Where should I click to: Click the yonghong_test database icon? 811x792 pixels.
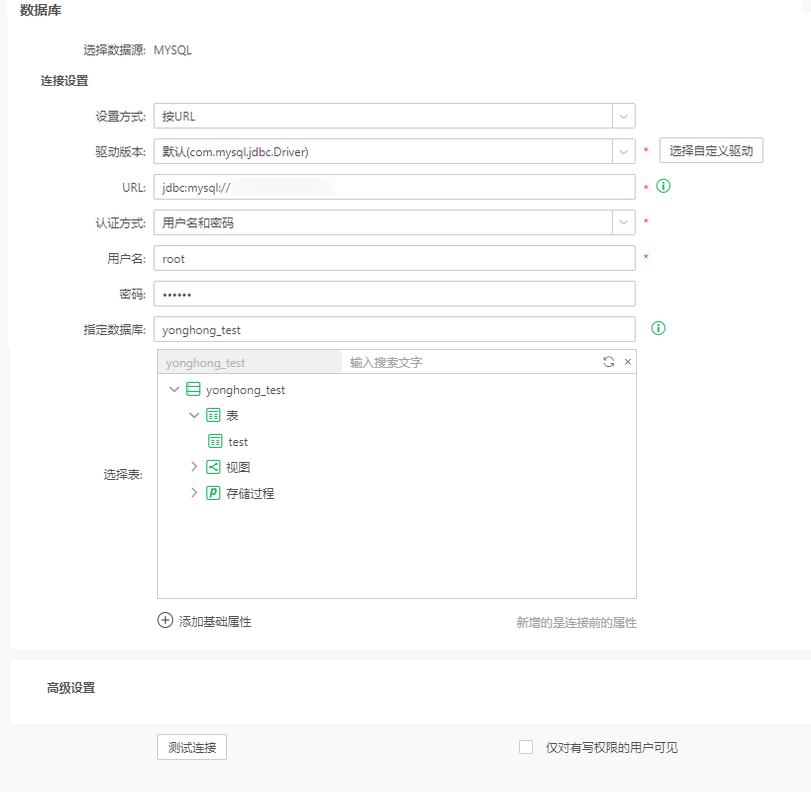click(x=193, y=390)
